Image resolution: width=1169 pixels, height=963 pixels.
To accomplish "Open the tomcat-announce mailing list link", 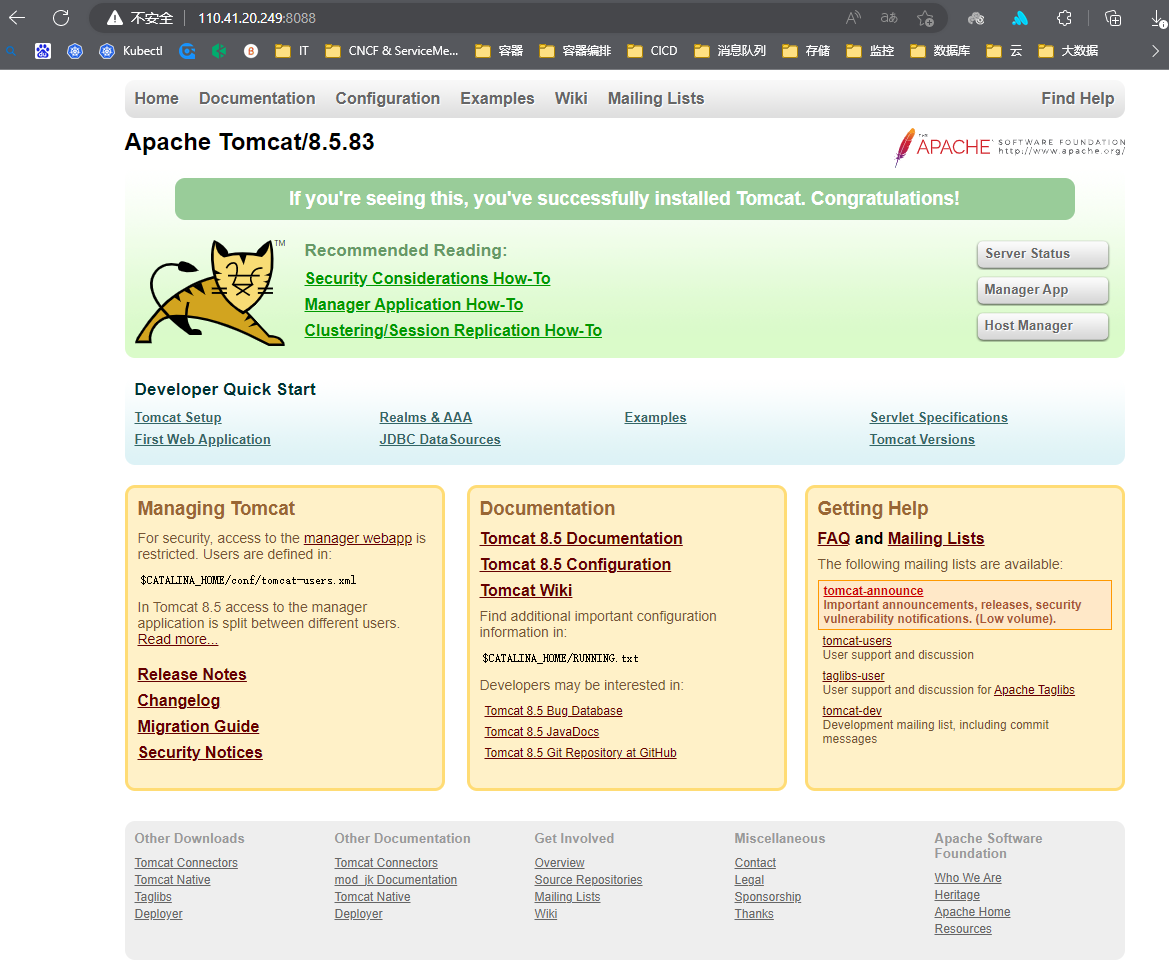I will (x=873, y=590).
